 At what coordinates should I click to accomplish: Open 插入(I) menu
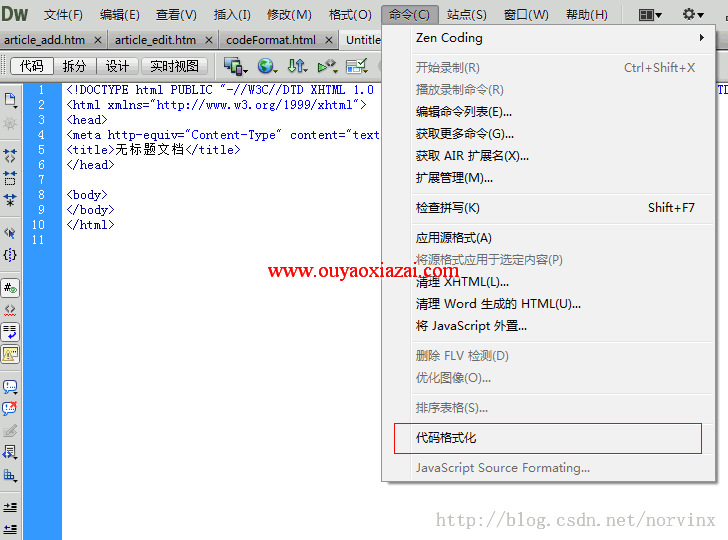point(232,15)
